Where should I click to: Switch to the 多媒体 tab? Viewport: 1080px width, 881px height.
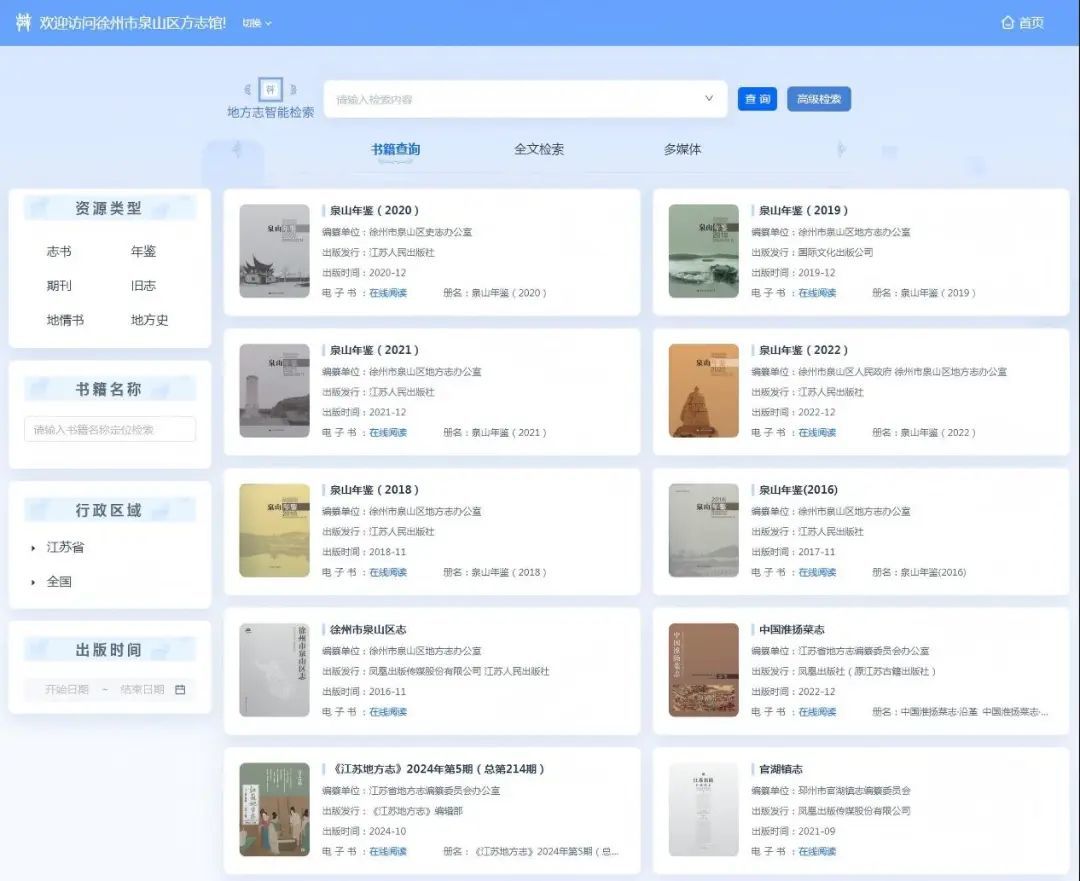click(681, 149)
